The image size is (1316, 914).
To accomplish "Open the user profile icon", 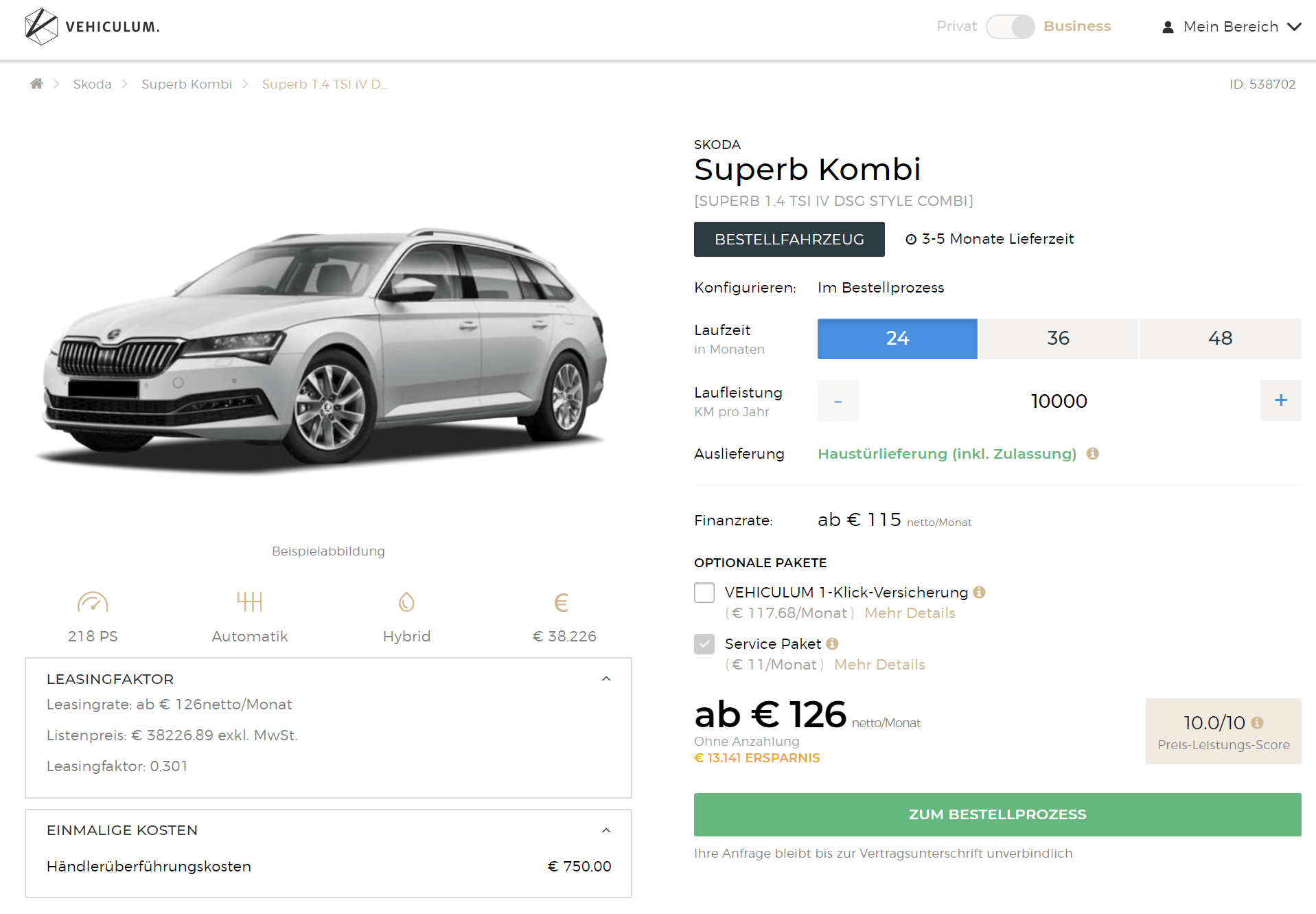I will [1168, 27].
